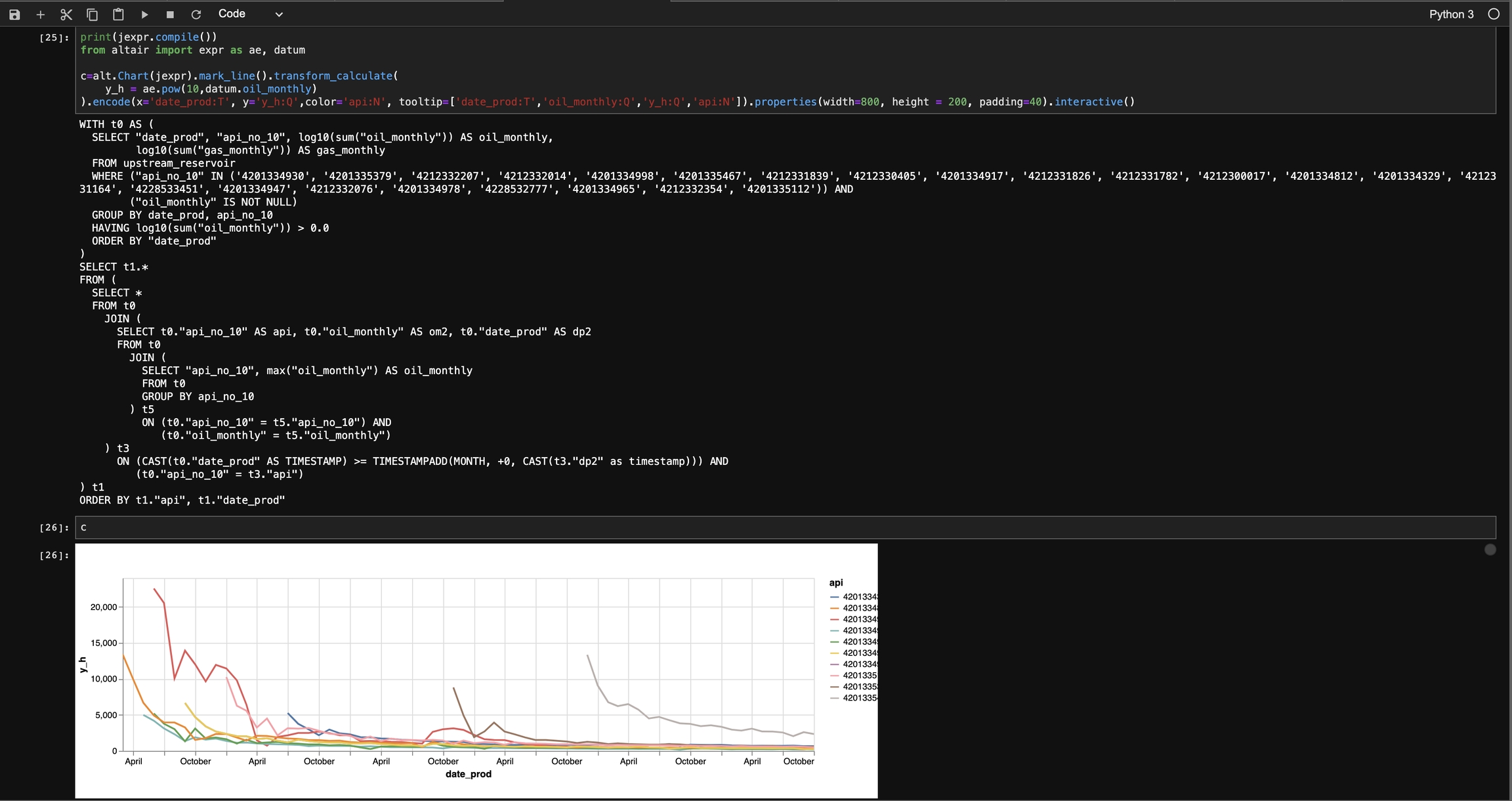This screenshot has width=1512, height=801.
Task: Copy the selected cell via the toolbar icon
Action: coord(93,14)
